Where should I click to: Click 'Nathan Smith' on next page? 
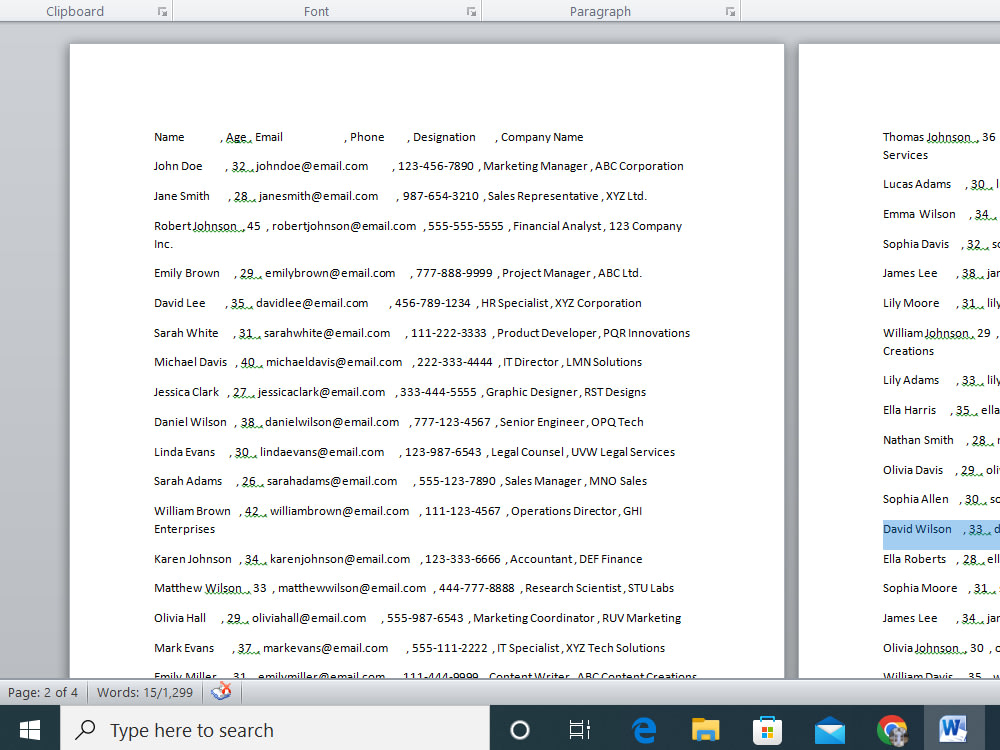coord(918,440)
